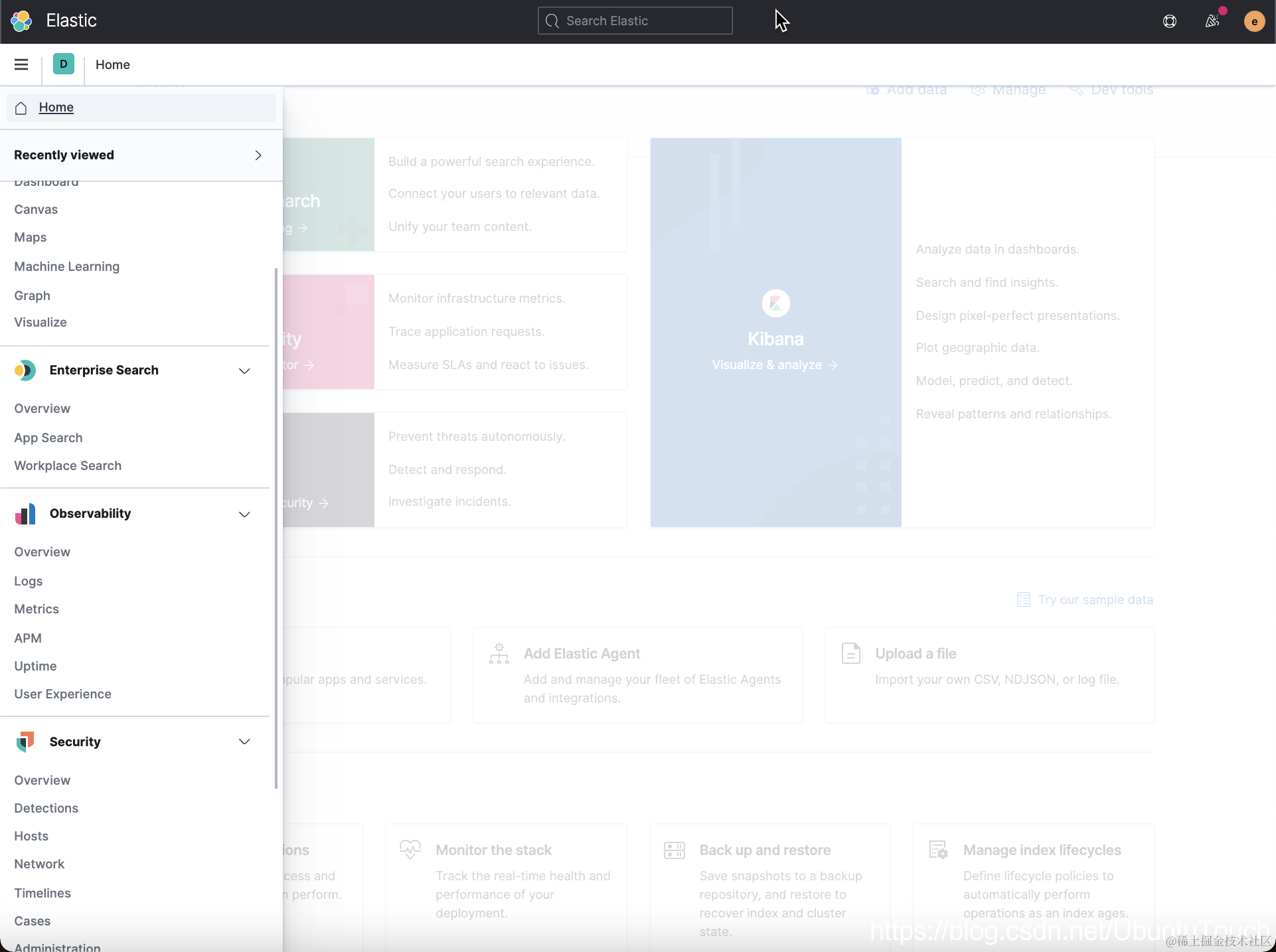Expand the Recently viewed section
This screenshot has width=1276, height=952.
pos(258,155)
